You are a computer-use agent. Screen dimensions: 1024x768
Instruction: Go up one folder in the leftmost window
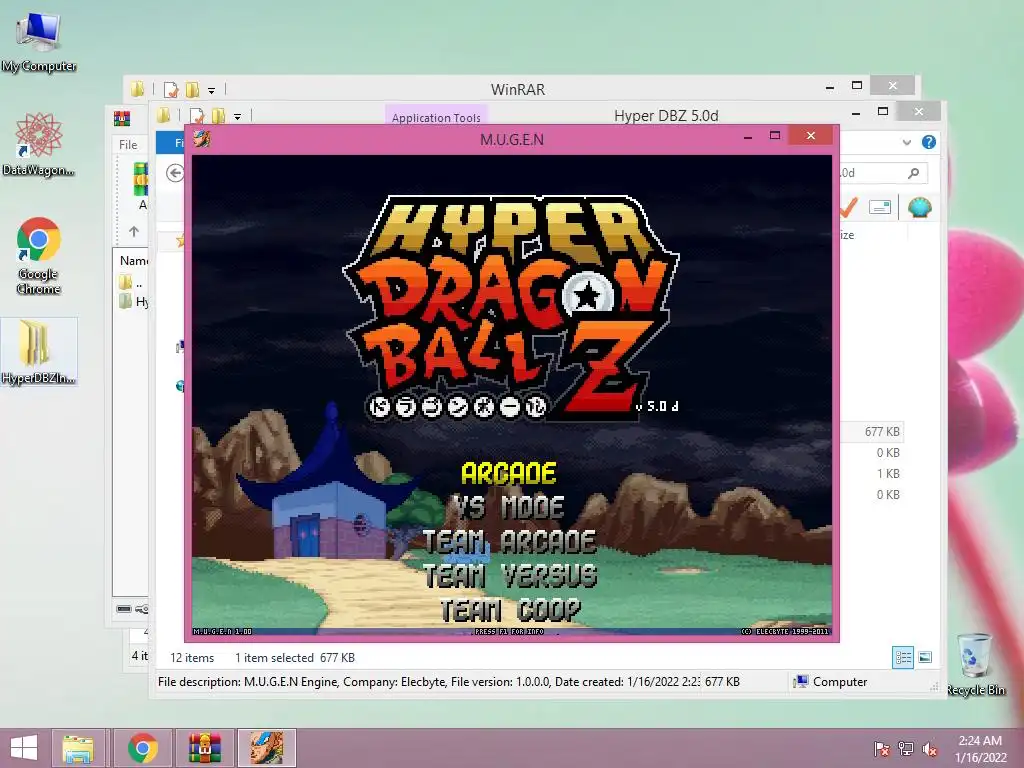pyautogui.click(x=134, y=231)
